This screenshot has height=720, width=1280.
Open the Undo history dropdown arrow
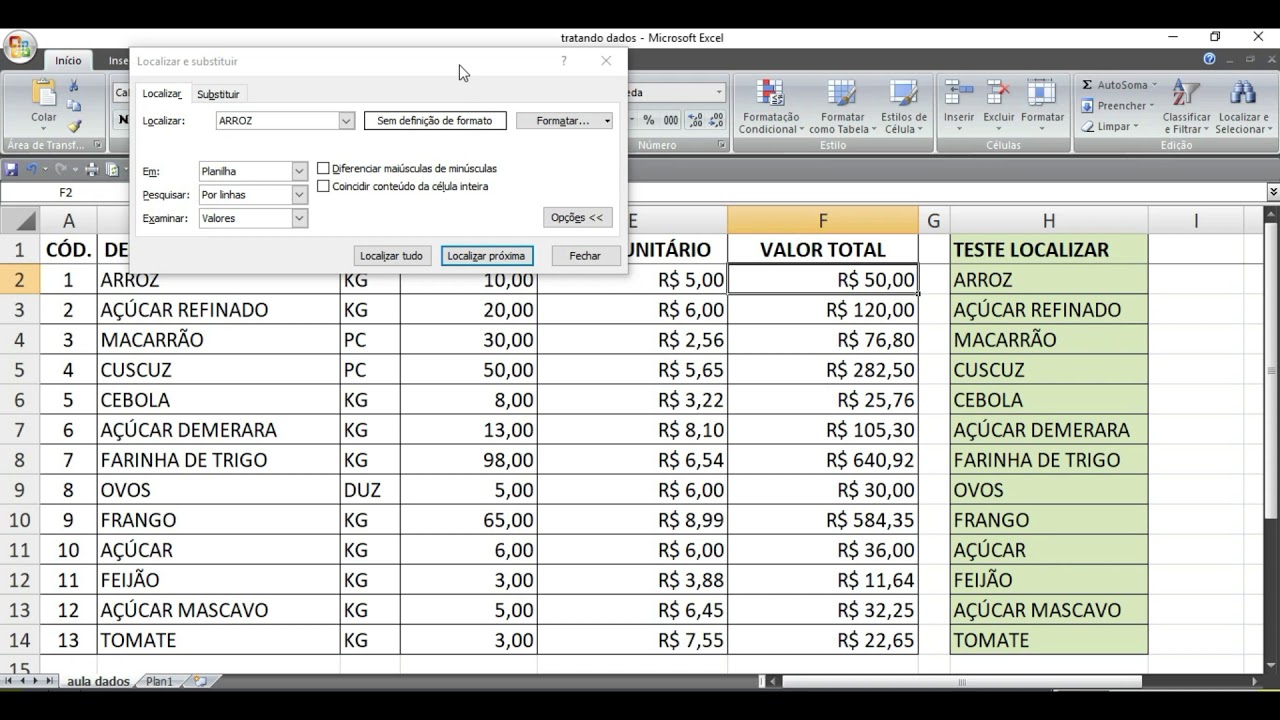pyautogui.click(x=45, y=169)
